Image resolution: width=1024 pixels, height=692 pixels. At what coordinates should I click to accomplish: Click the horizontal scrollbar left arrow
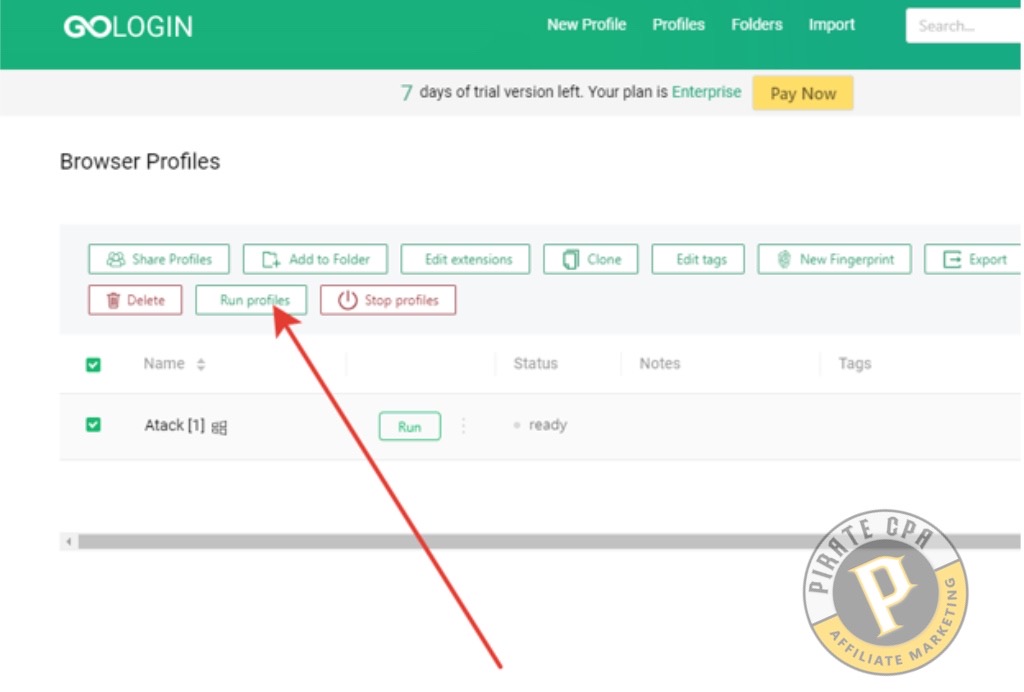coord(69,542)
